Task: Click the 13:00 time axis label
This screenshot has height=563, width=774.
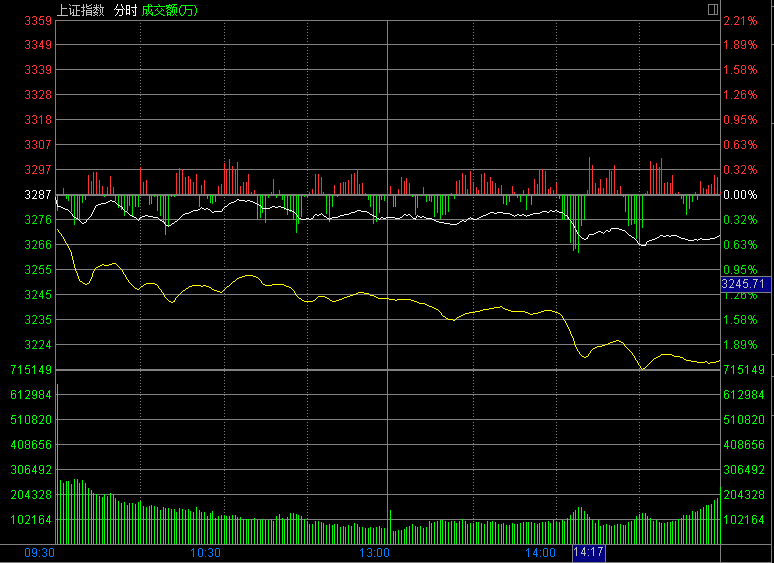Action: click(x=374, y=553)
